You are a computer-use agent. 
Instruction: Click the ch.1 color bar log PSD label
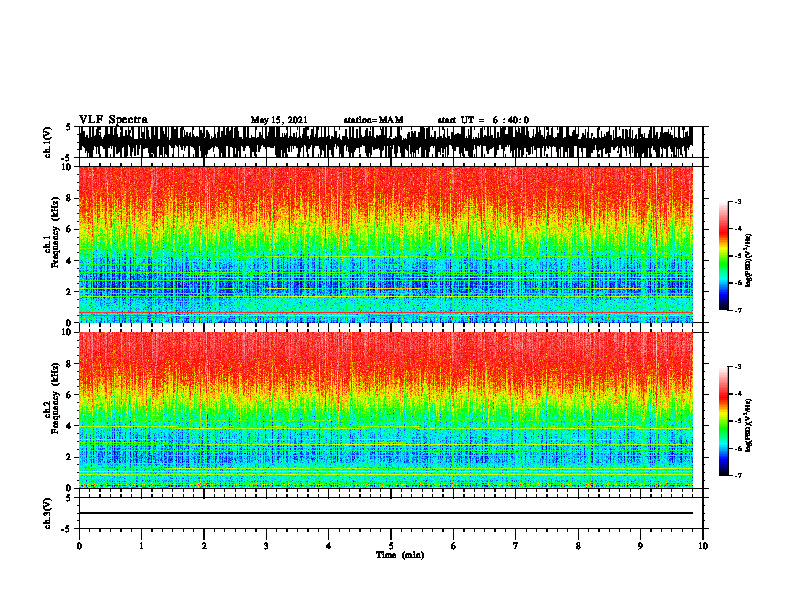coord(749,261)
